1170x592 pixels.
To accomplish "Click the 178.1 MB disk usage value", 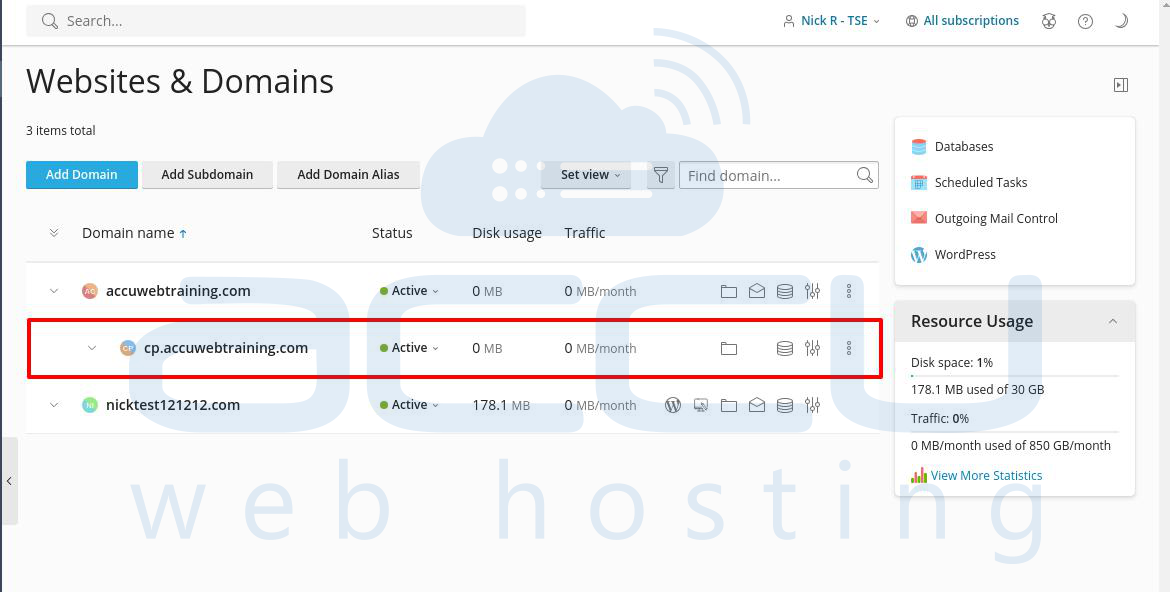I will coord(501,405).
